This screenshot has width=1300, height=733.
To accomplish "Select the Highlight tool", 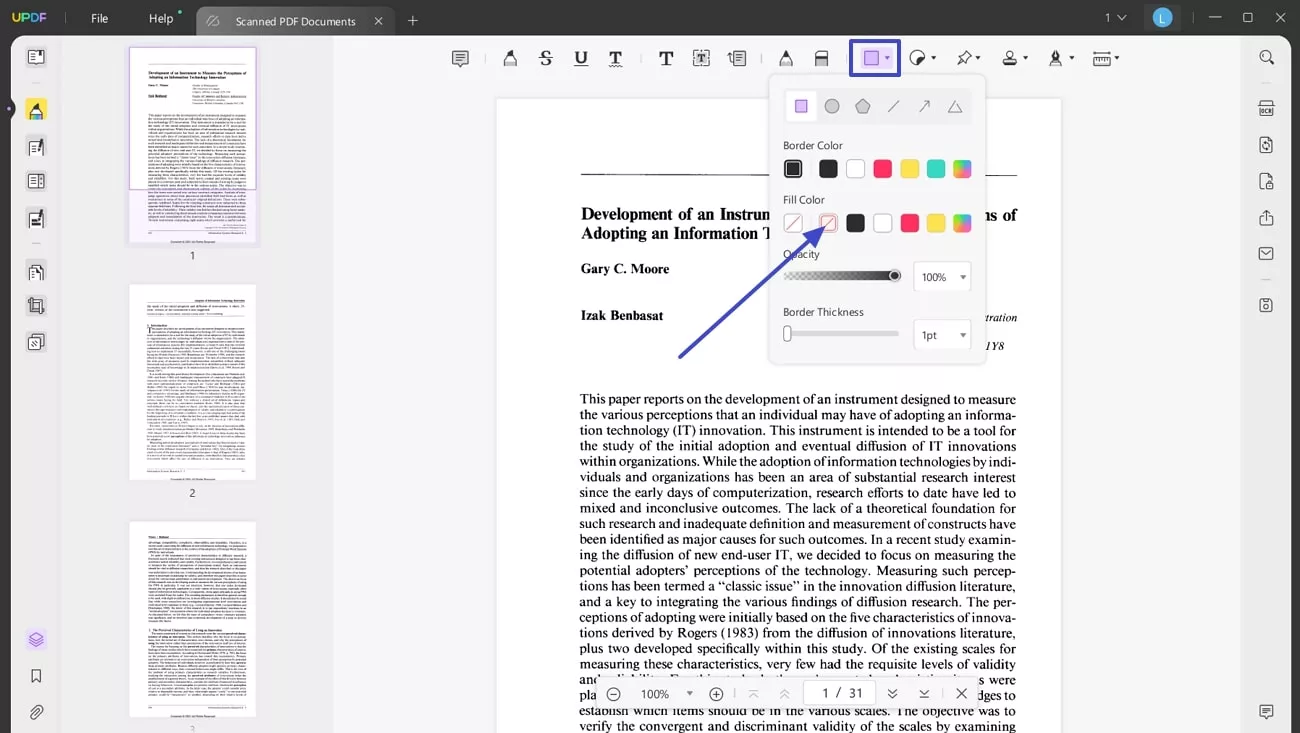I will coord(510,59).
